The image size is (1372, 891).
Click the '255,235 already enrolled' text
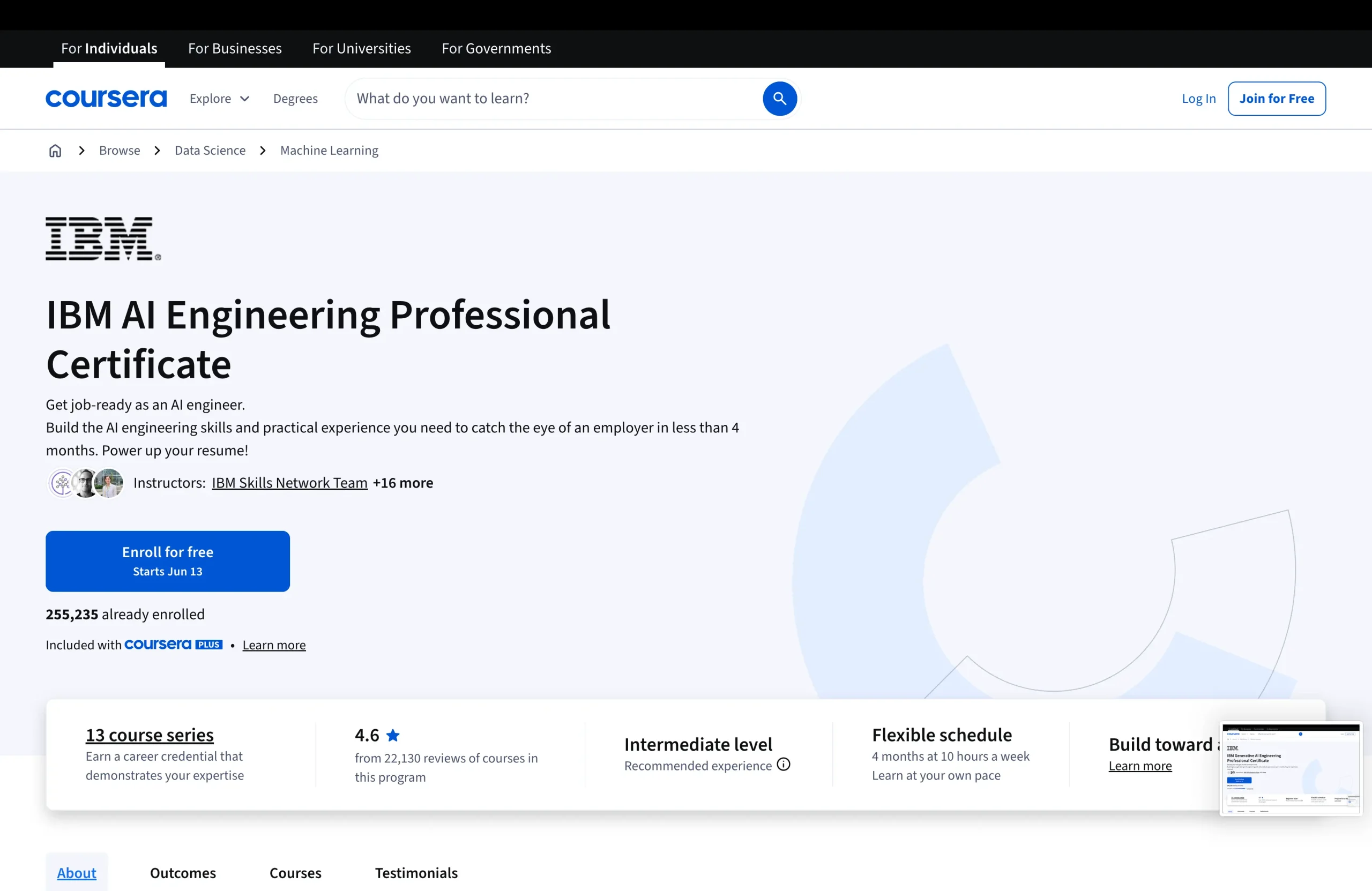[x=125, y=615]
